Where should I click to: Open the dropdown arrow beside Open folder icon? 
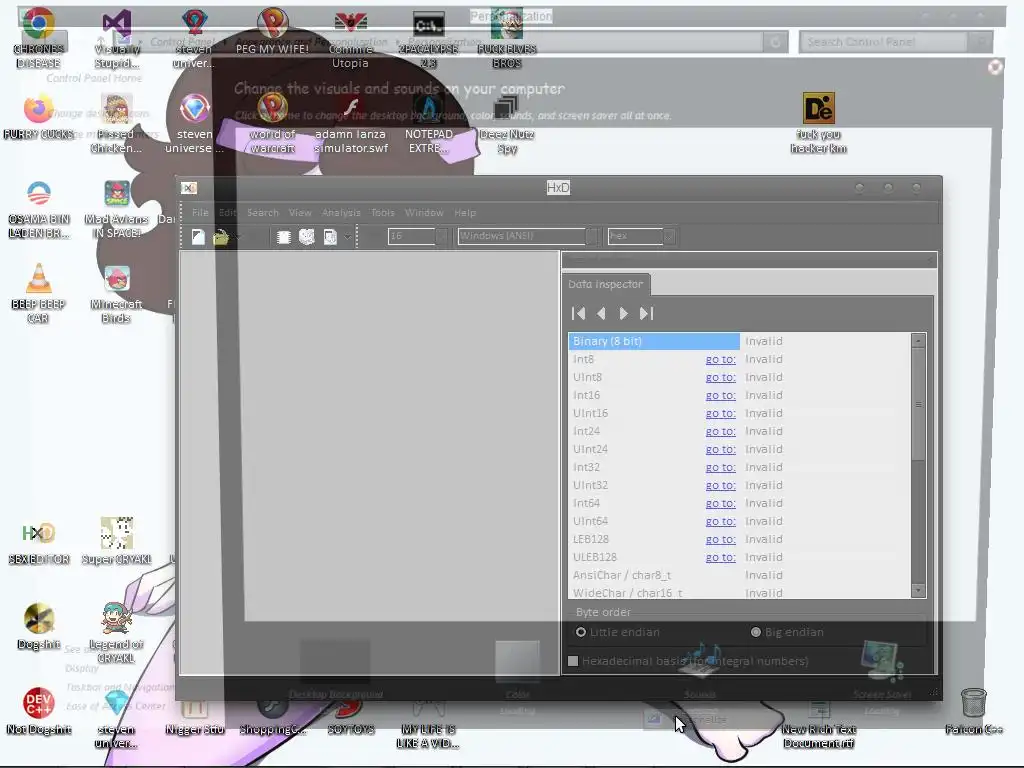(x=239, y=237)
